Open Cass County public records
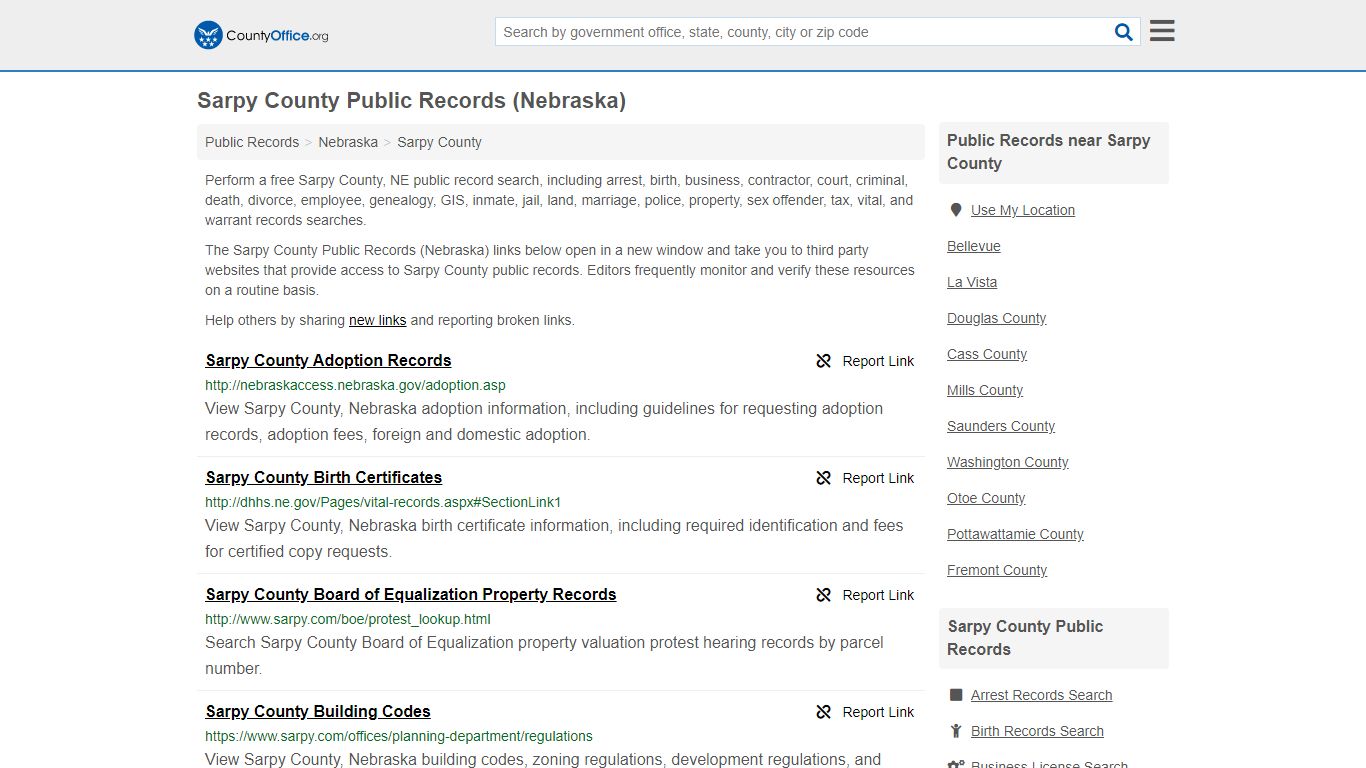 (x=987, y=354)
